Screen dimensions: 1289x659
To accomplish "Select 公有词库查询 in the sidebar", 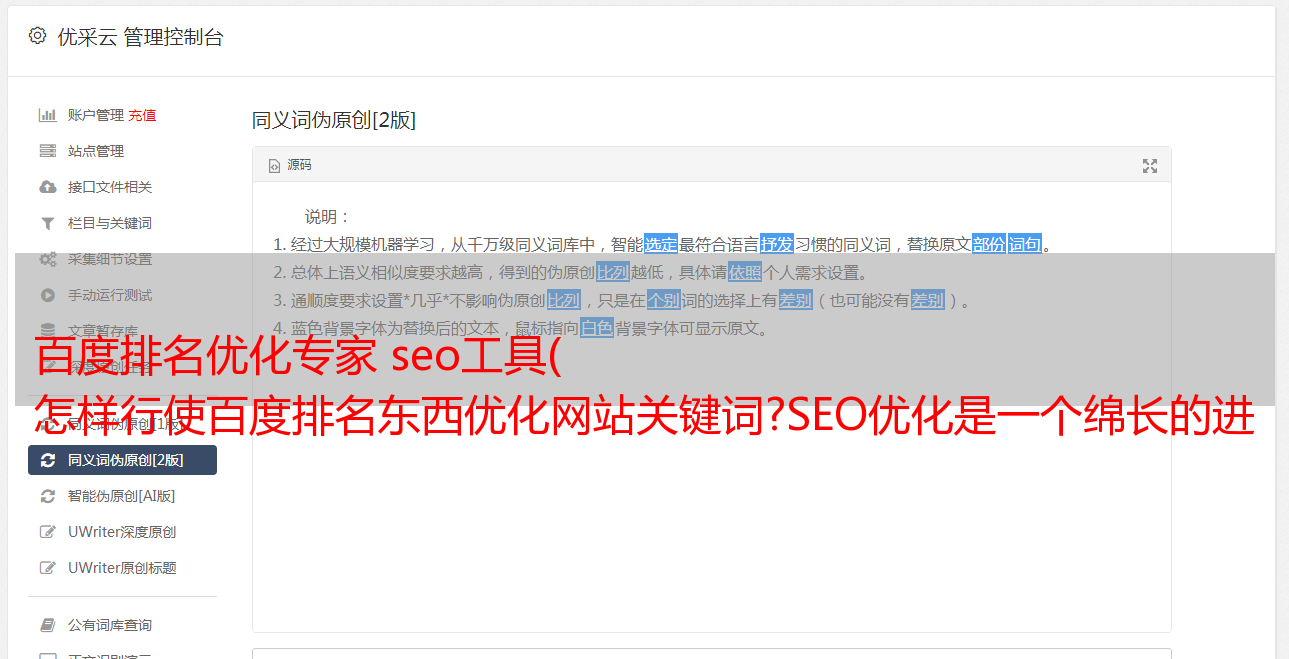I will (122, 625).
